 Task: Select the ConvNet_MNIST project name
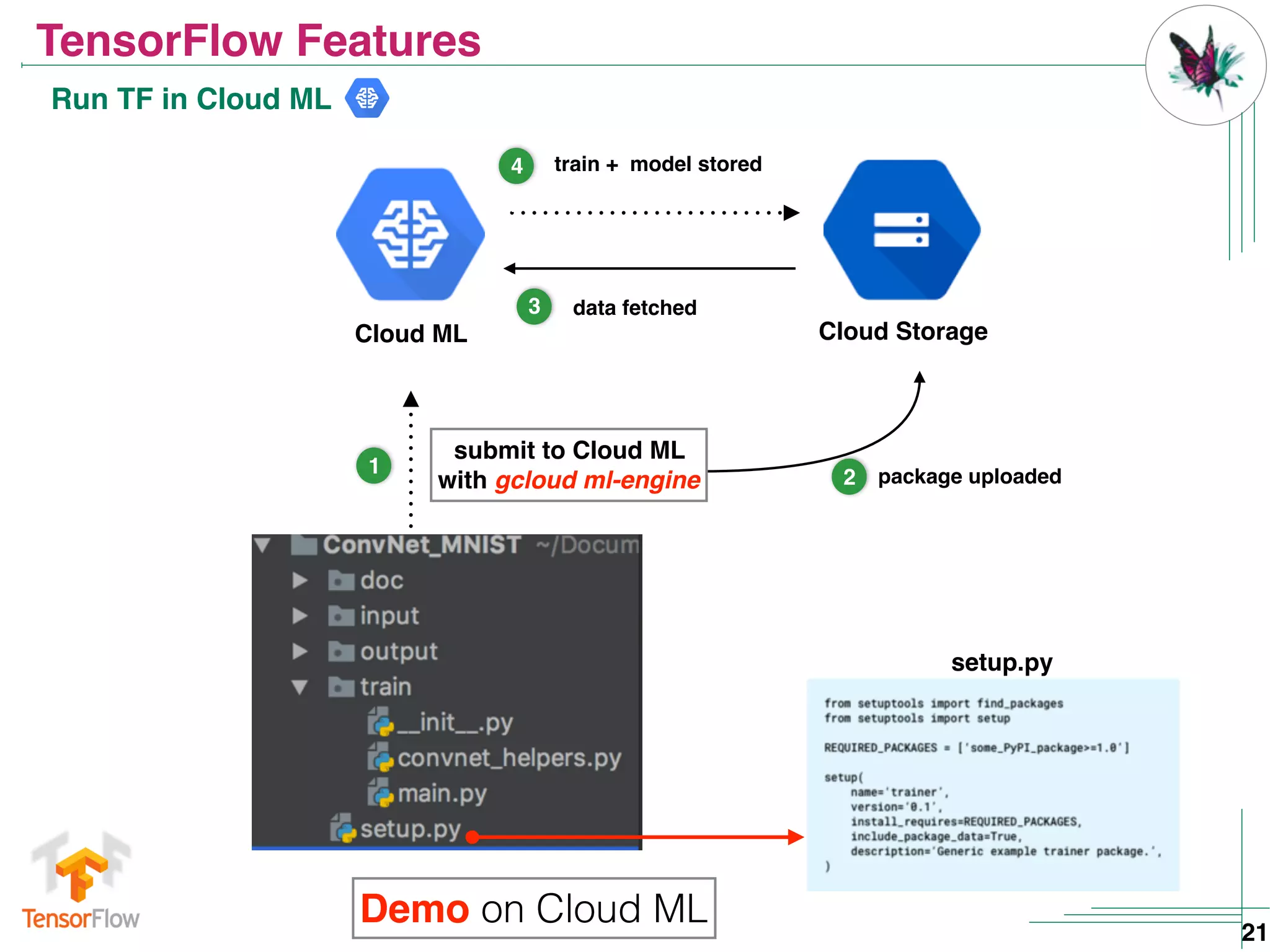pyautogui.click(x=422, y=545)
